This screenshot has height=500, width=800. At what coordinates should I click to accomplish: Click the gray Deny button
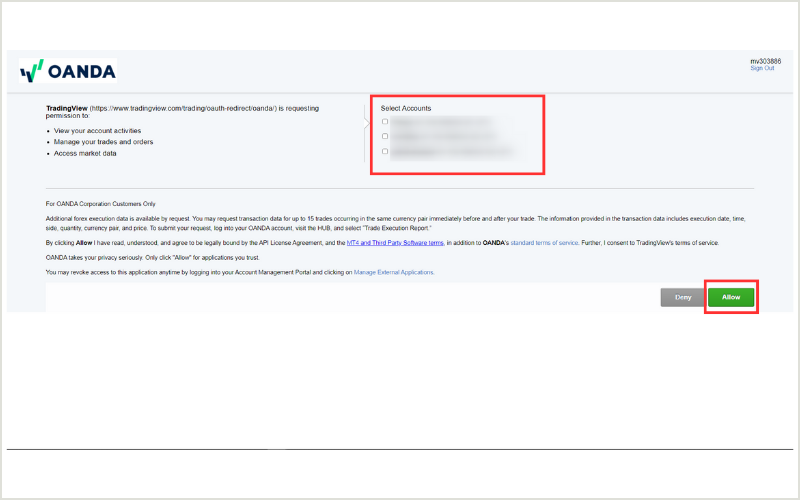pyautogui.click(x=683, y=297)
